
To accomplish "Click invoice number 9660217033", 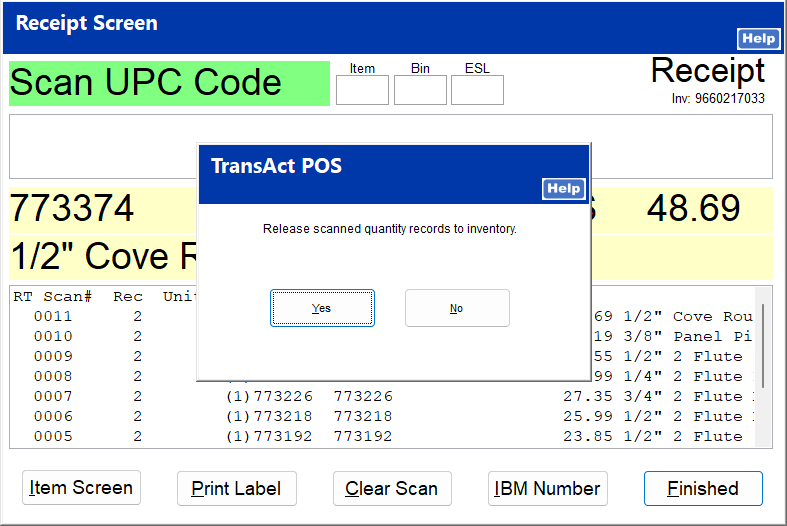I will 730,98.
